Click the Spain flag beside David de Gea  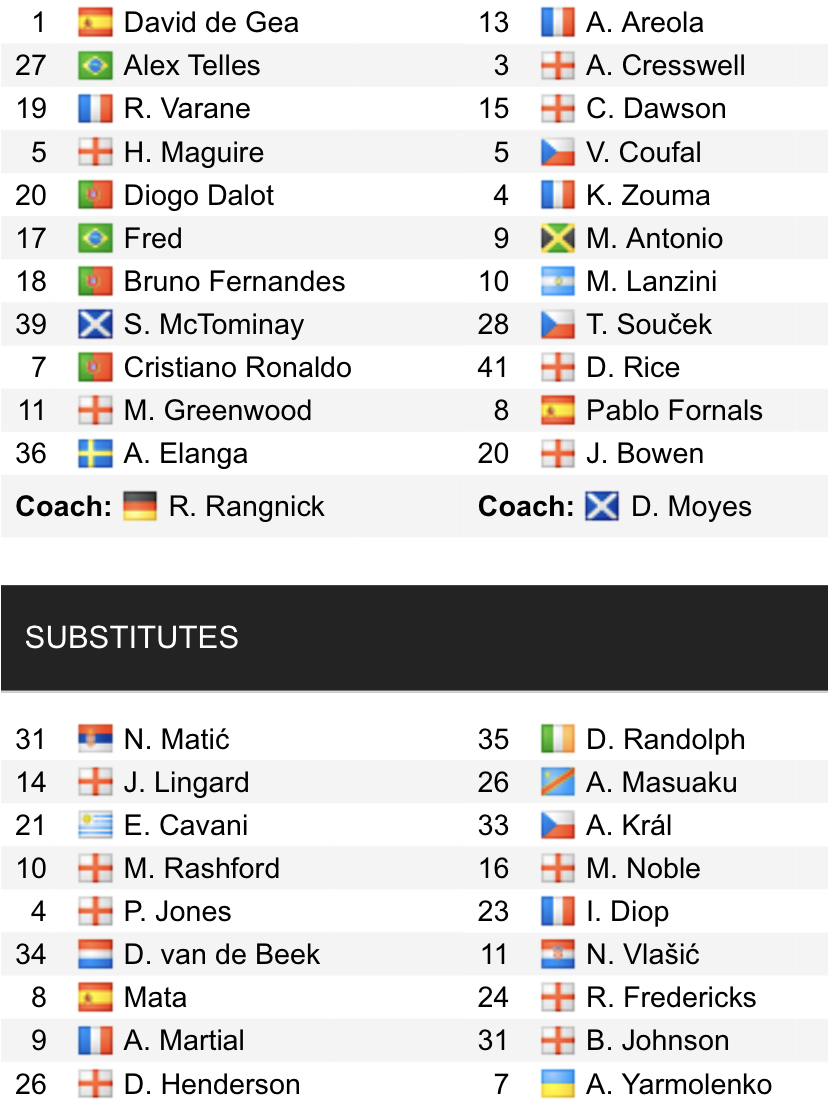pos(95,22)
